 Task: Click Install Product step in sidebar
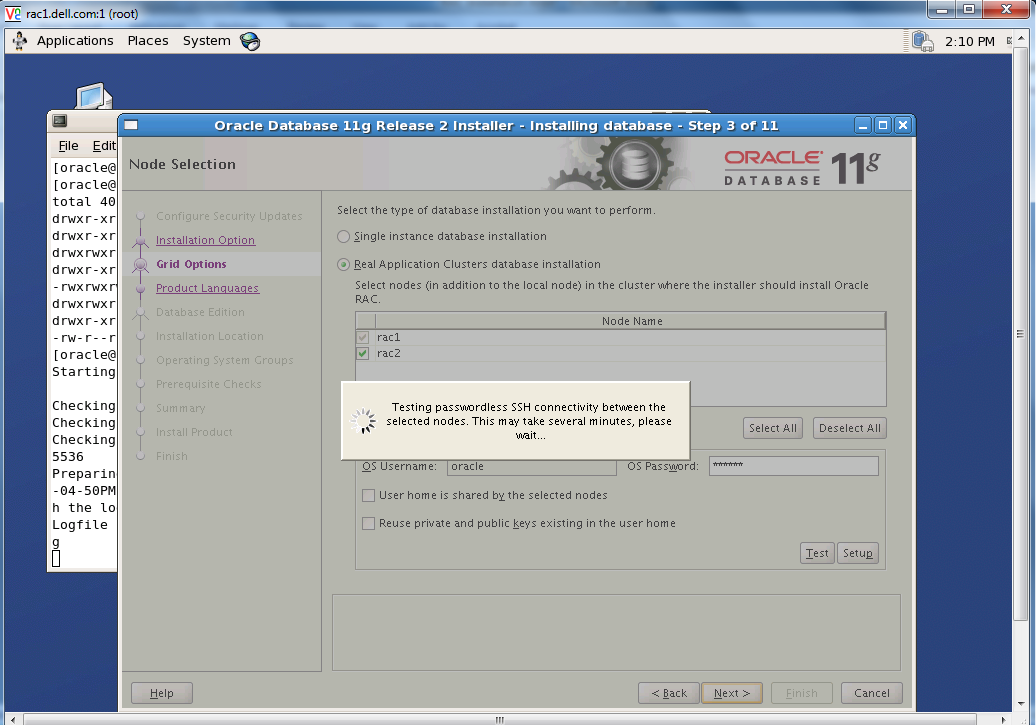click(194, 432)
